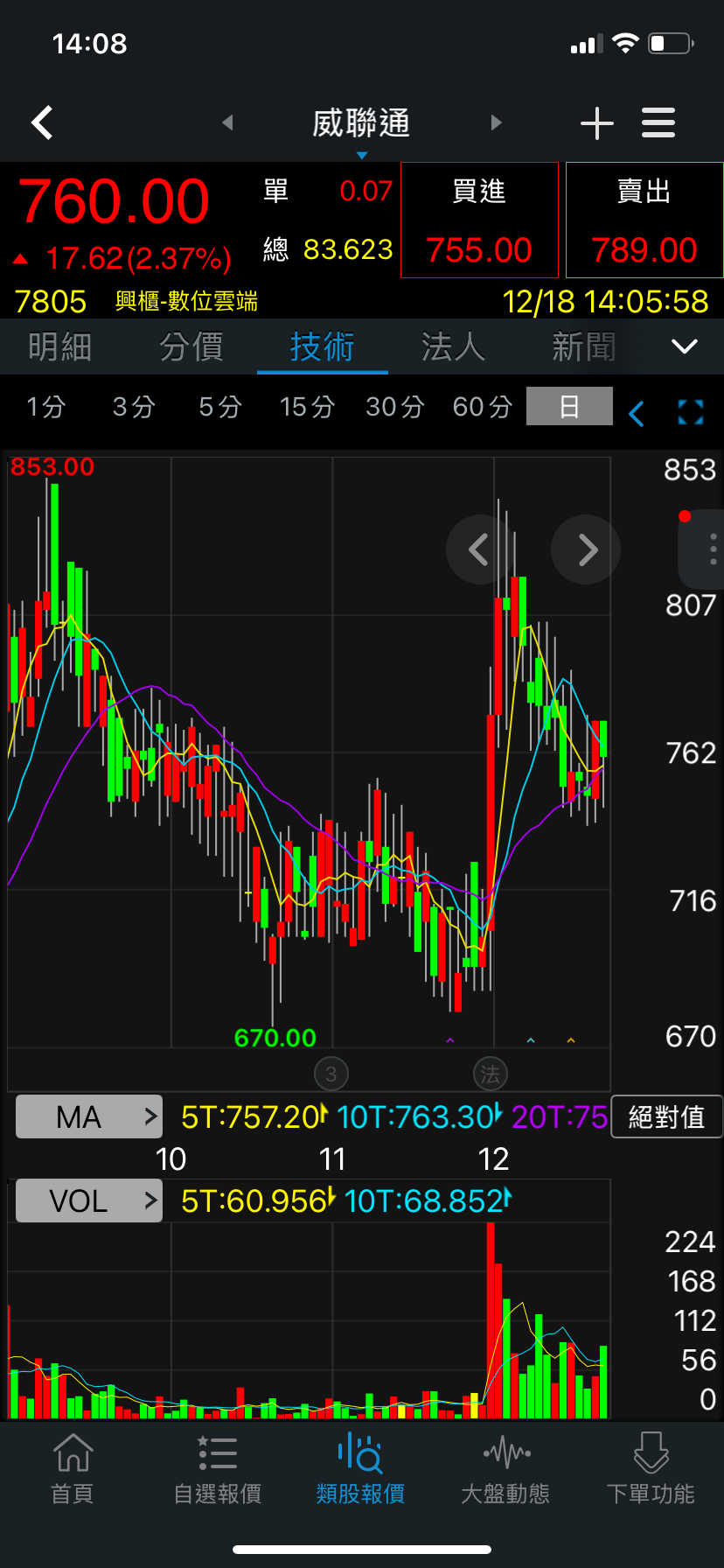Tap the cellular signal icon
The height and width of the screenshot is (1568, 724).
(x=587, y=45)
